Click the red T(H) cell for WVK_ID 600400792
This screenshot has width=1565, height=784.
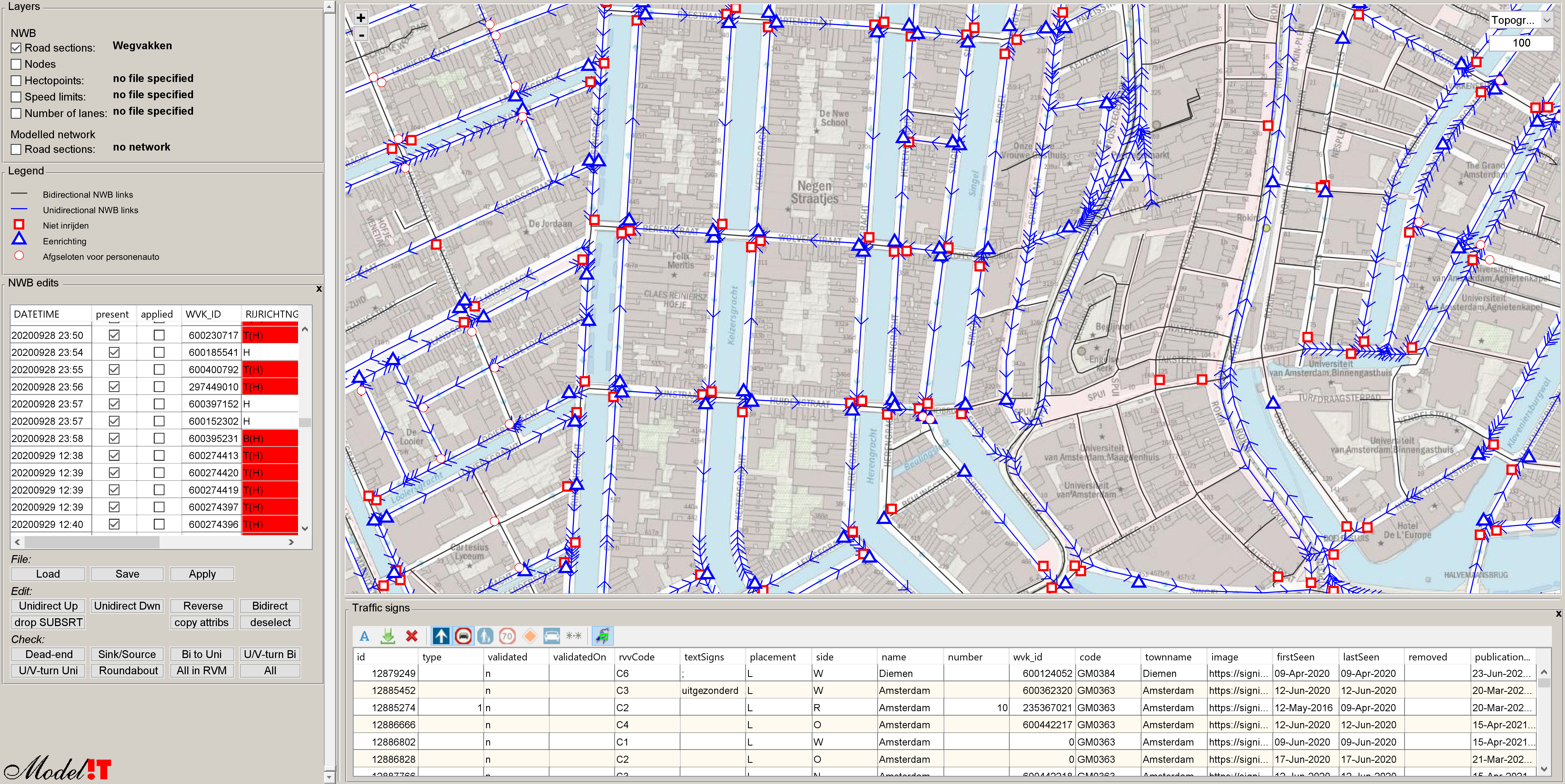click(x=270, y=369)
